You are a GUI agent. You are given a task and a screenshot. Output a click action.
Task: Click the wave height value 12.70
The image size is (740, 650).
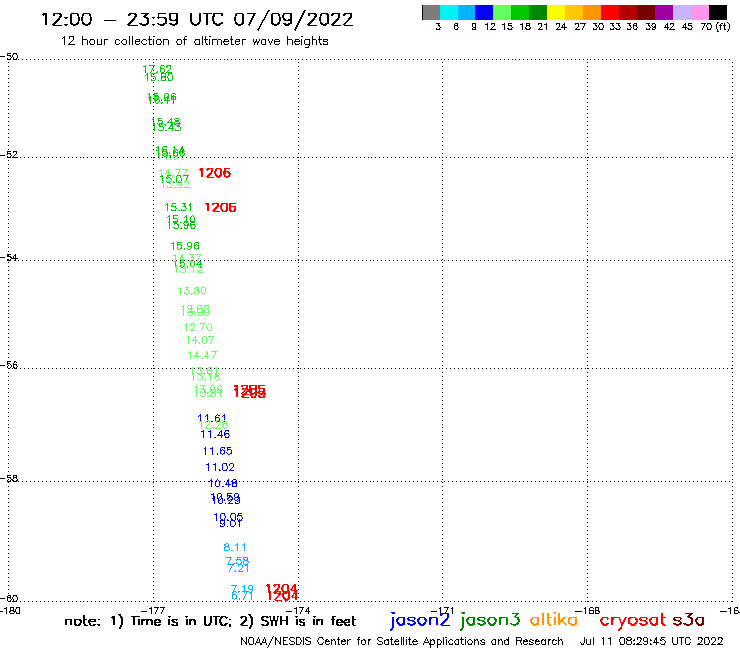click(198, 327)
